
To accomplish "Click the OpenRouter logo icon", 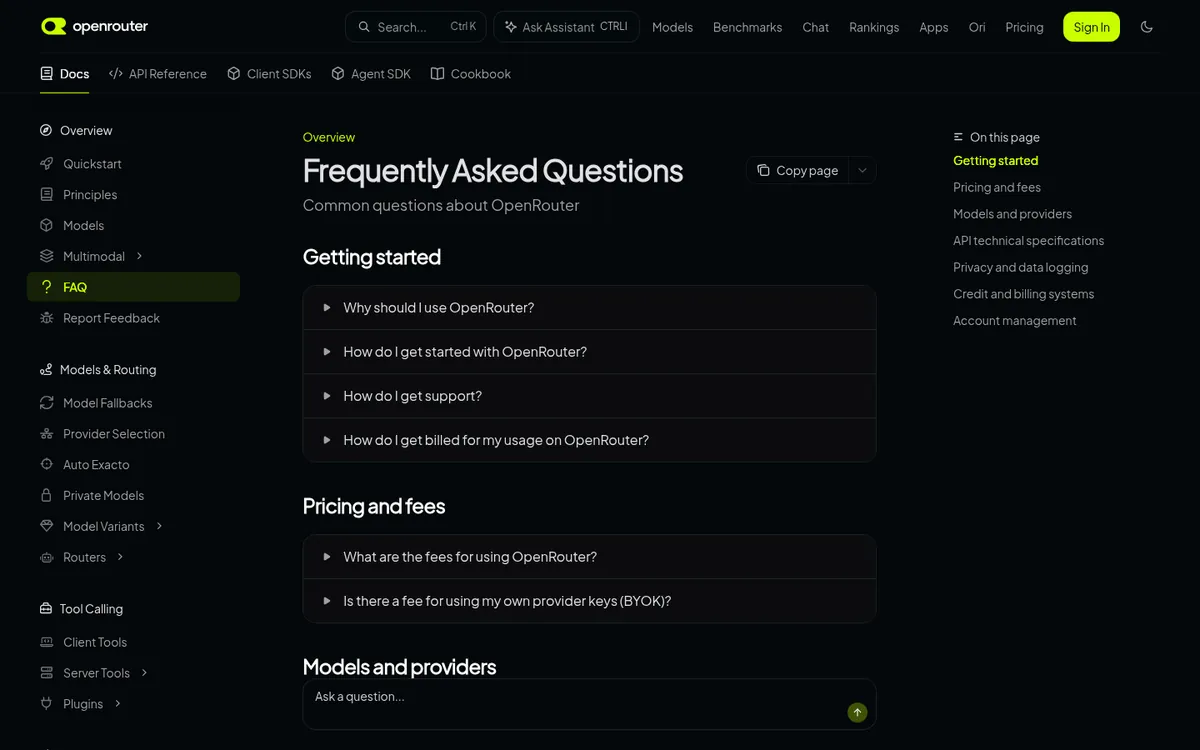I will point(54,27).
